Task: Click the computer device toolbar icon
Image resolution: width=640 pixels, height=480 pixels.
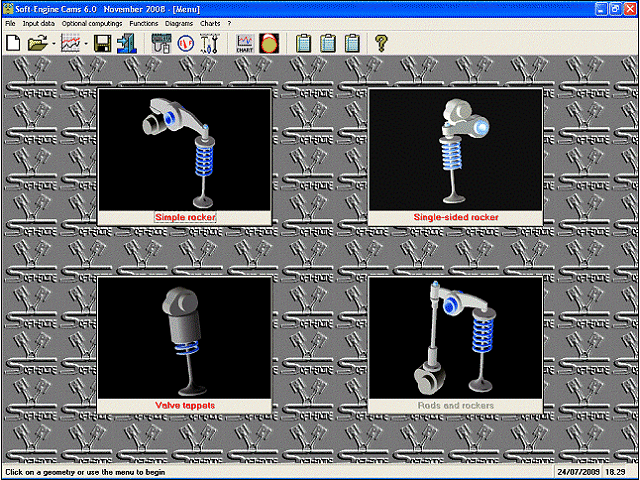Action: [x=161, y=43]
